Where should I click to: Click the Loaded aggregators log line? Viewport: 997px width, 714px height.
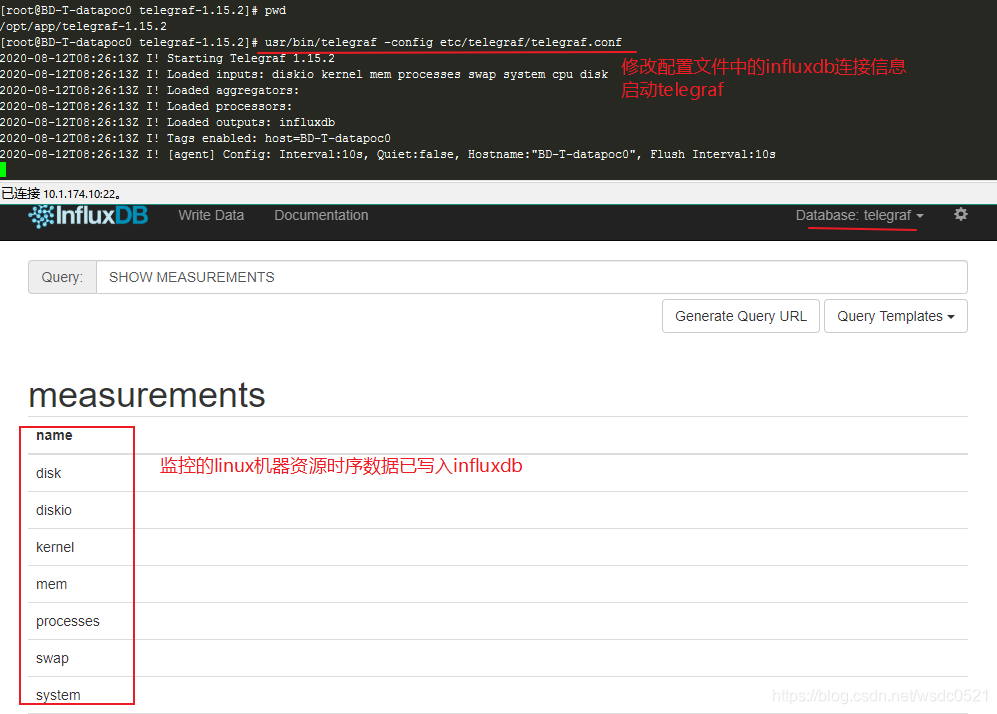click(150, 90)
